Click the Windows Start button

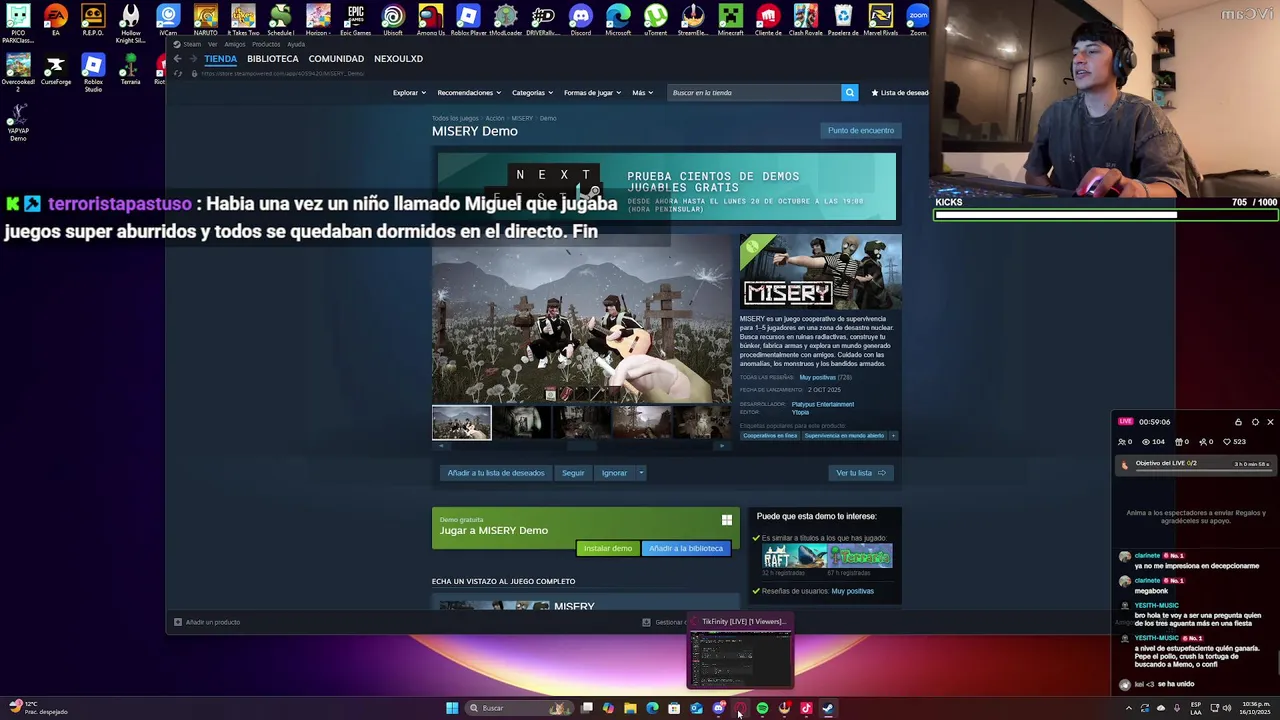(452, 708)
